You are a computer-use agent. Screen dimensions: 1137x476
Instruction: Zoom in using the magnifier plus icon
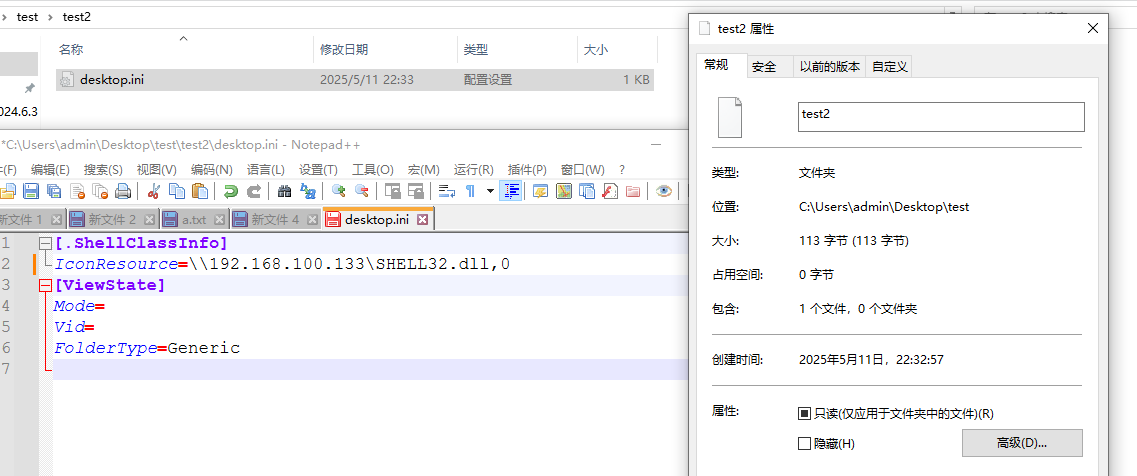pyautogui.click(x=339, y=191)
